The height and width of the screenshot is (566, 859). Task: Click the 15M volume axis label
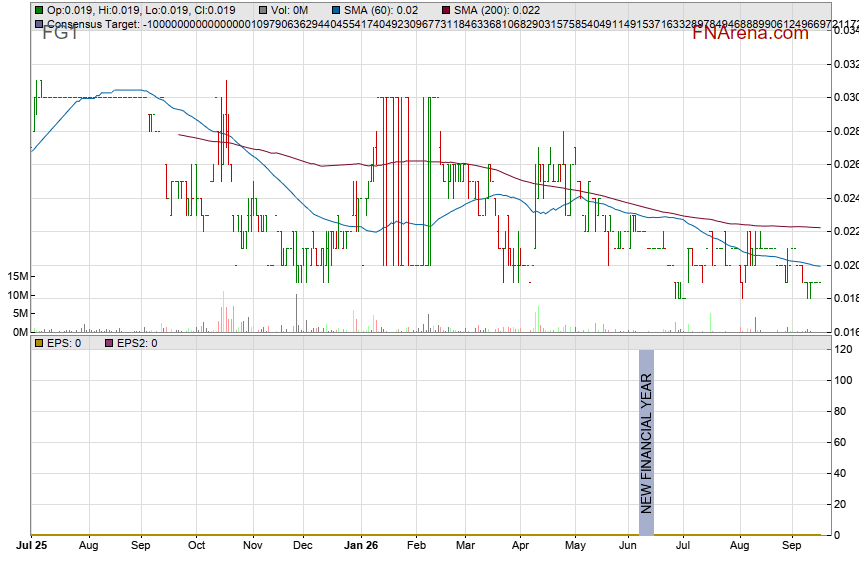click(x=18, y=277)
